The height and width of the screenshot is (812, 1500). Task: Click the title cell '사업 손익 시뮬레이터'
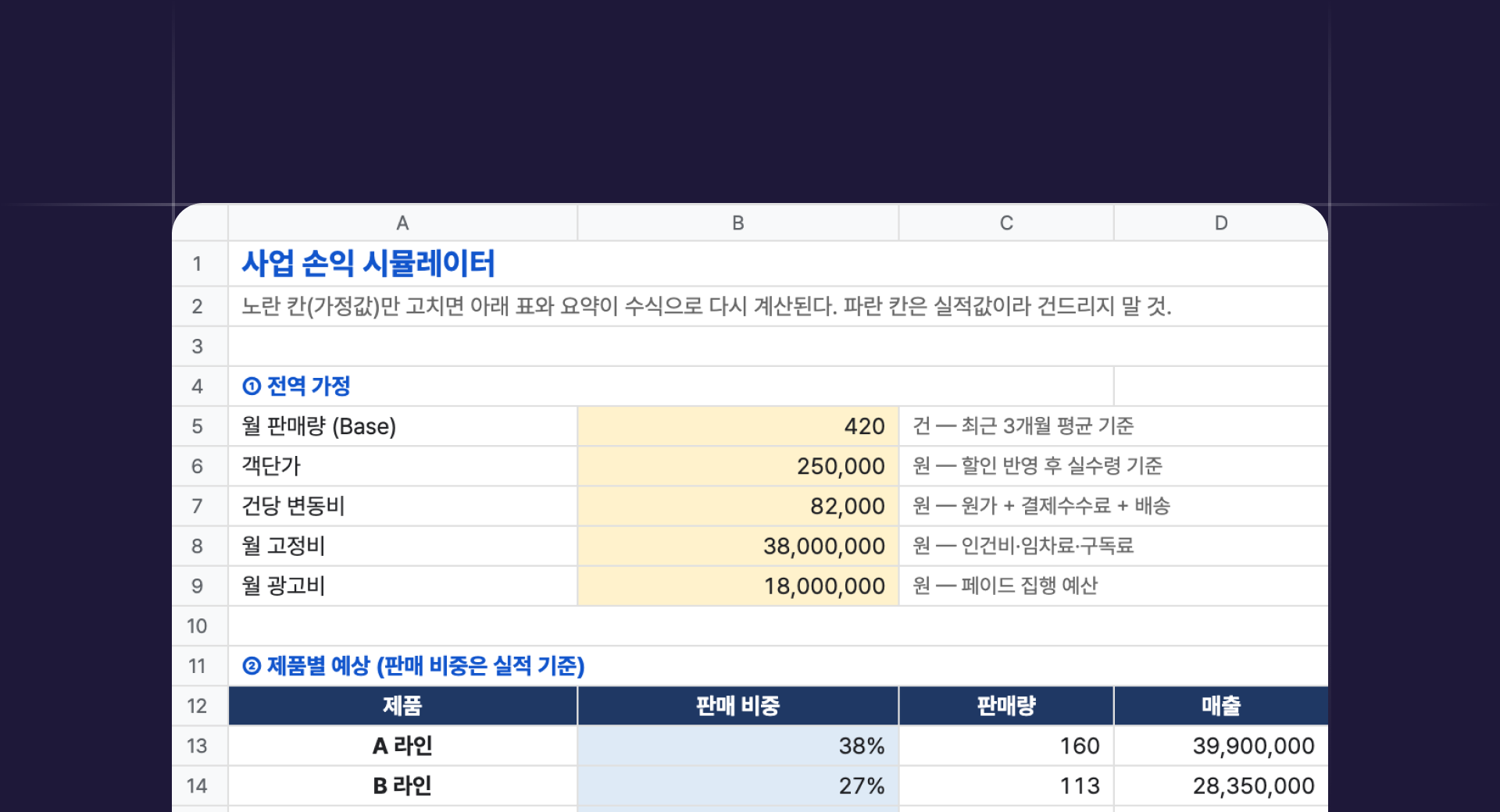point(368,264)
